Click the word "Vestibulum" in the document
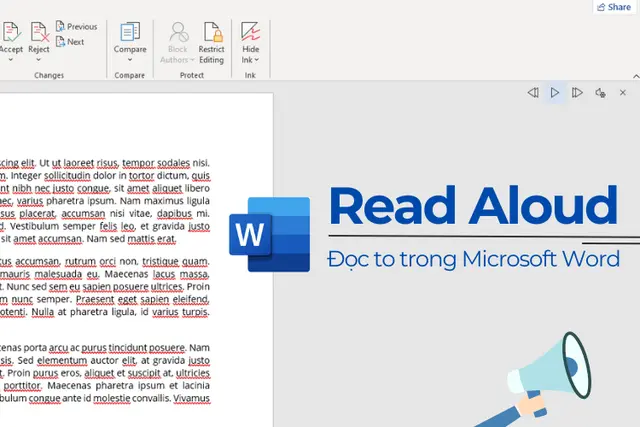The height and width of the screenshot is (427, 640). [x=34, y=226]
